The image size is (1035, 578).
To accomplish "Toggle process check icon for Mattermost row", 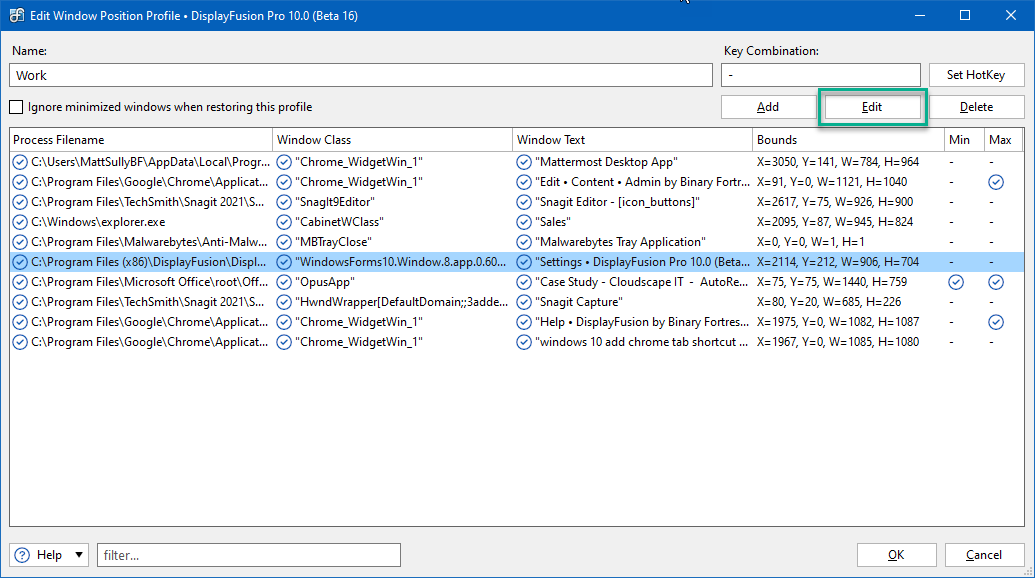I will [20, 162].
